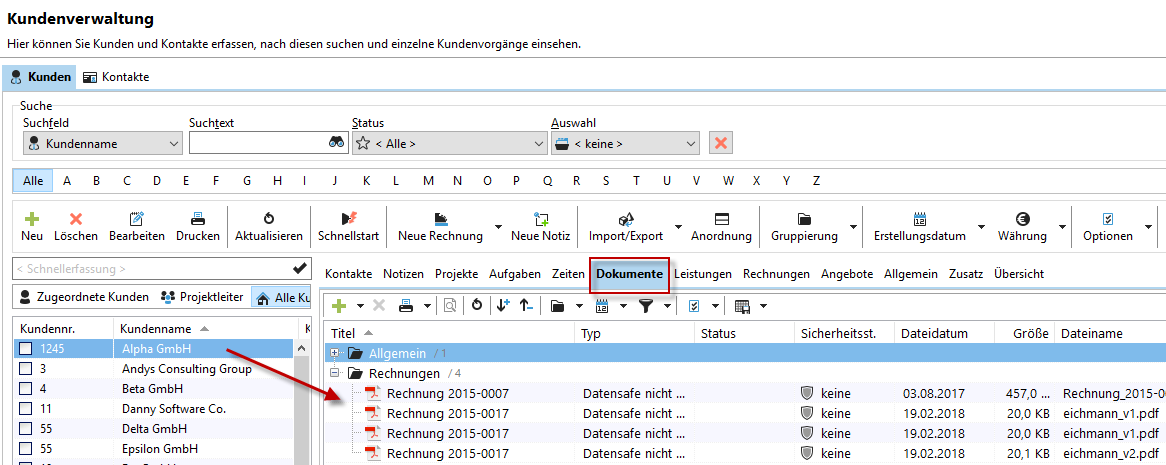Refresh list with Aktualisieren

268,219
